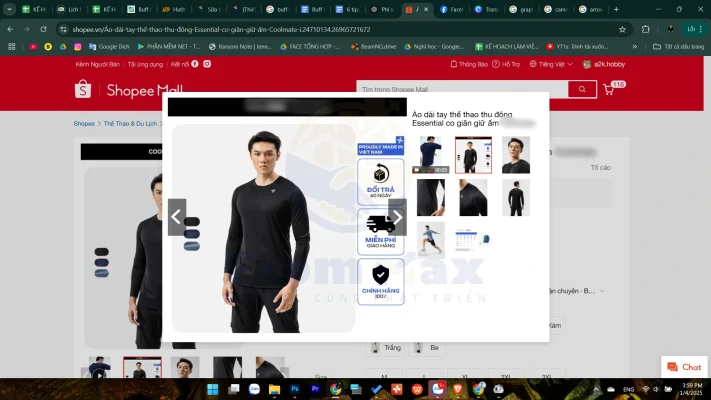Open Instagram bookmark in bookmarks bar

click(x=78, y=46)
